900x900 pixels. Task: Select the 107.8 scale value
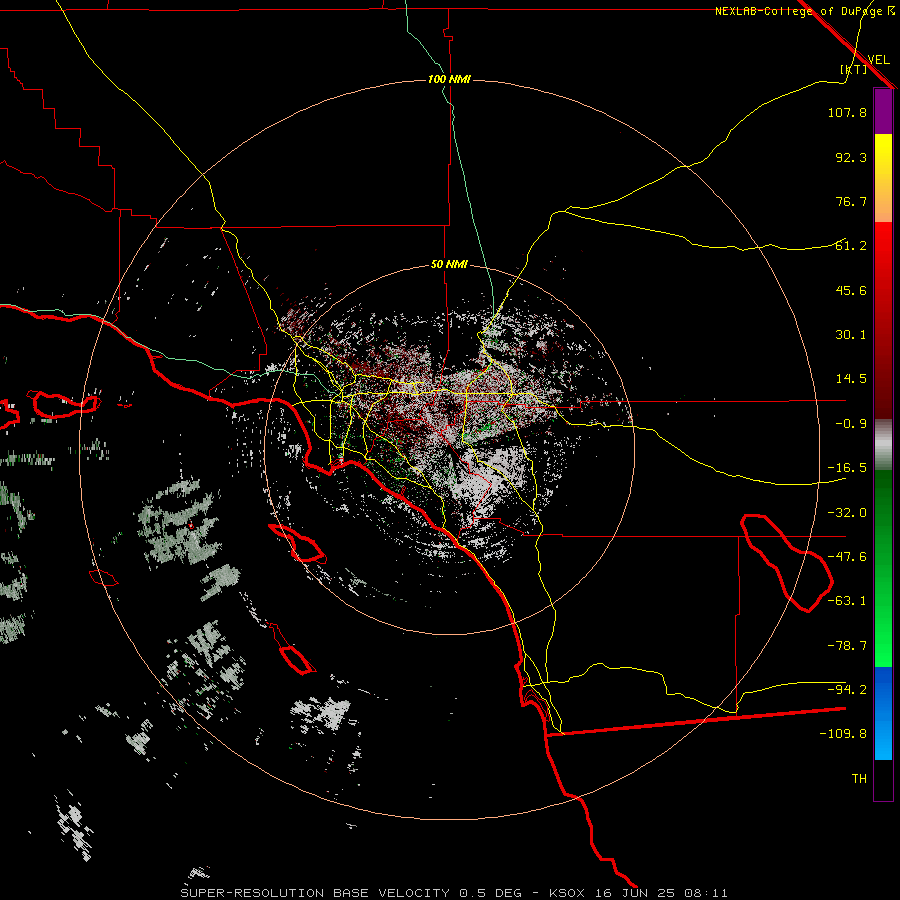[847, 112]
